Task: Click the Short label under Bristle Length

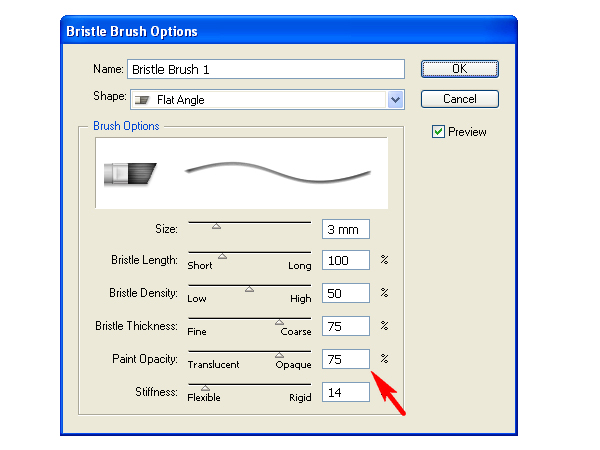Action: (x=200, y=266)
